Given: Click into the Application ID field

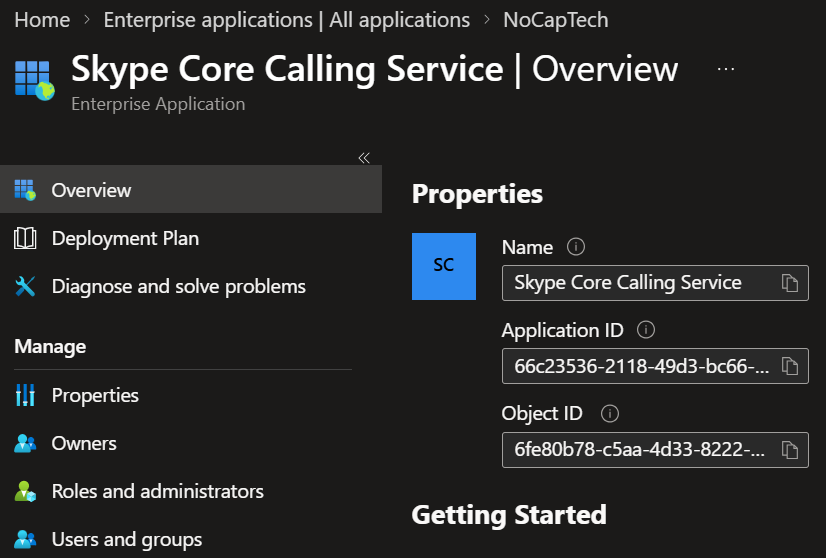Looking at the screenshot, I should pos(655,366).
